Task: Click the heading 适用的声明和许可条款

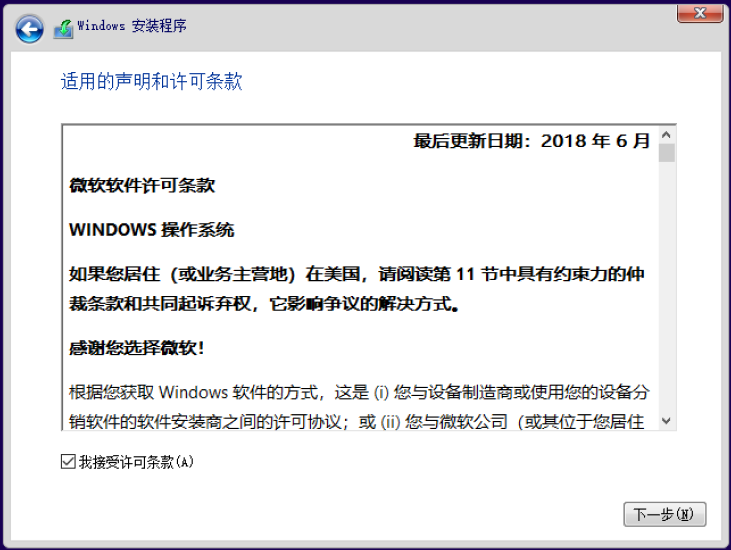Action: point(152,81)
